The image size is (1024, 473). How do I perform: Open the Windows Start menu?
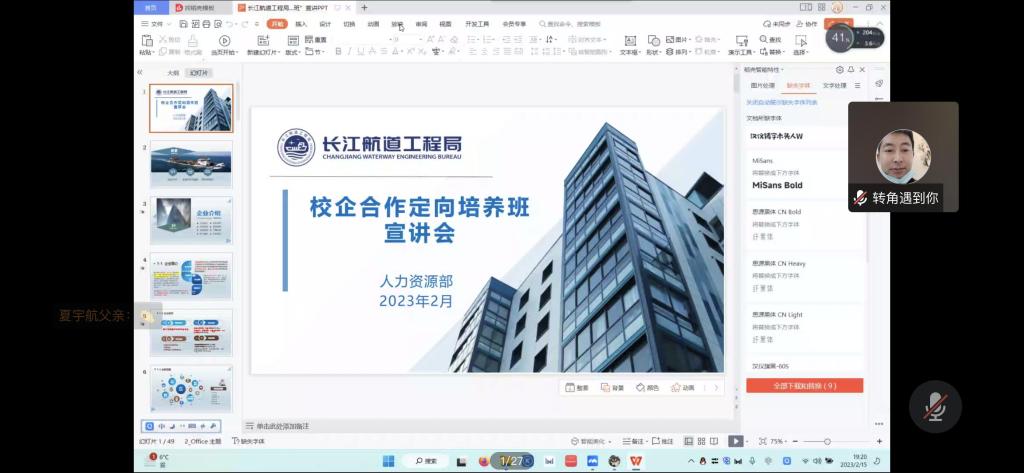[389, 461]
